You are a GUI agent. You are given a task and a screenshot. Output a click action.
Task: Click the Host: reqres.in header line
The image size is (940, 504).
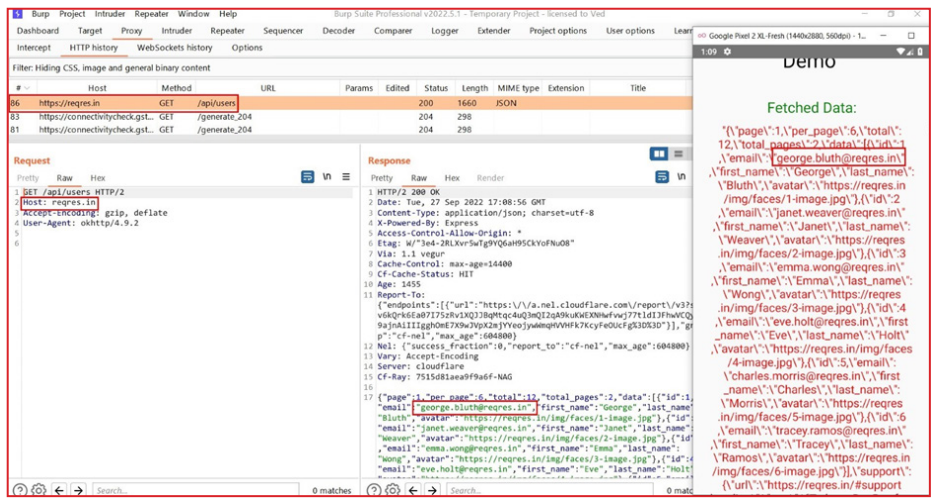59,203
